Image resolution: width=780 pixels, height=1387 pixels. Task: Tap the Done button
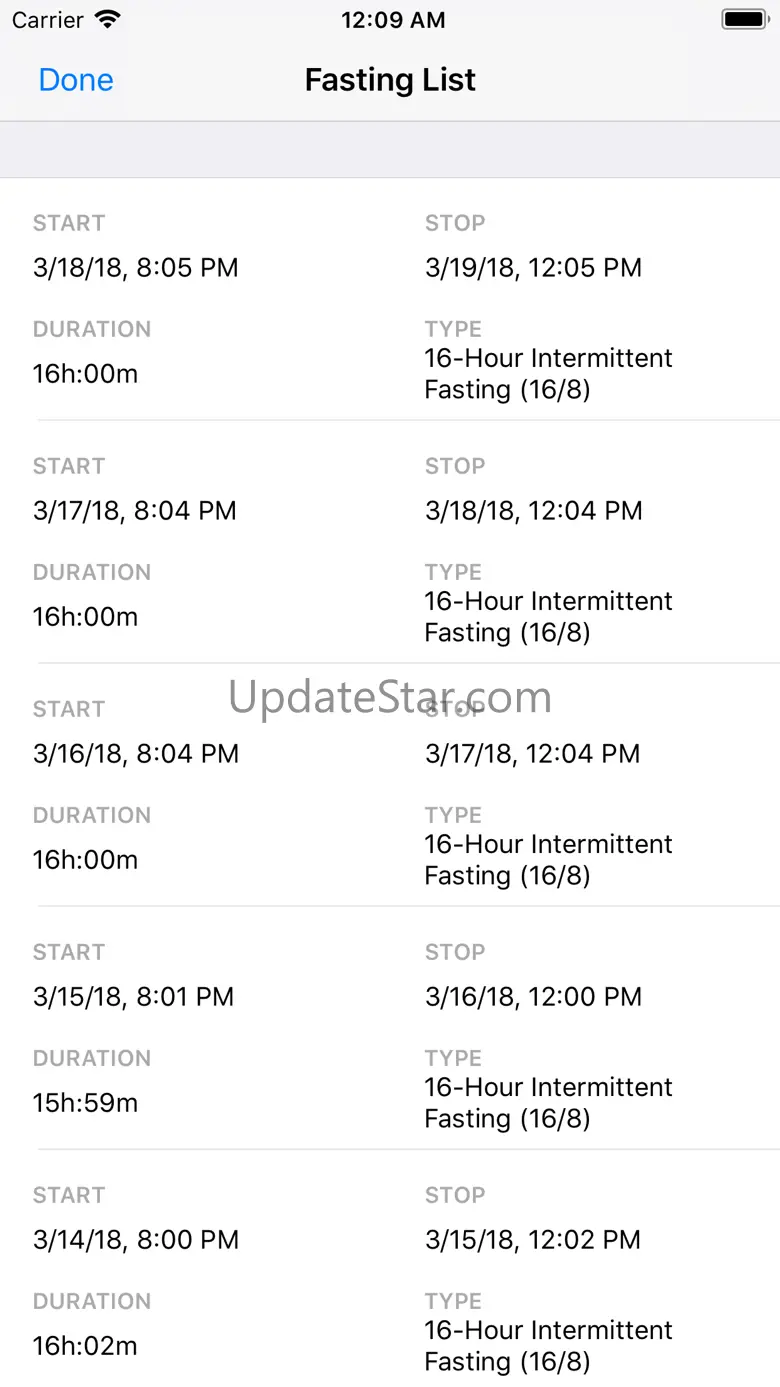pos(76,80)
